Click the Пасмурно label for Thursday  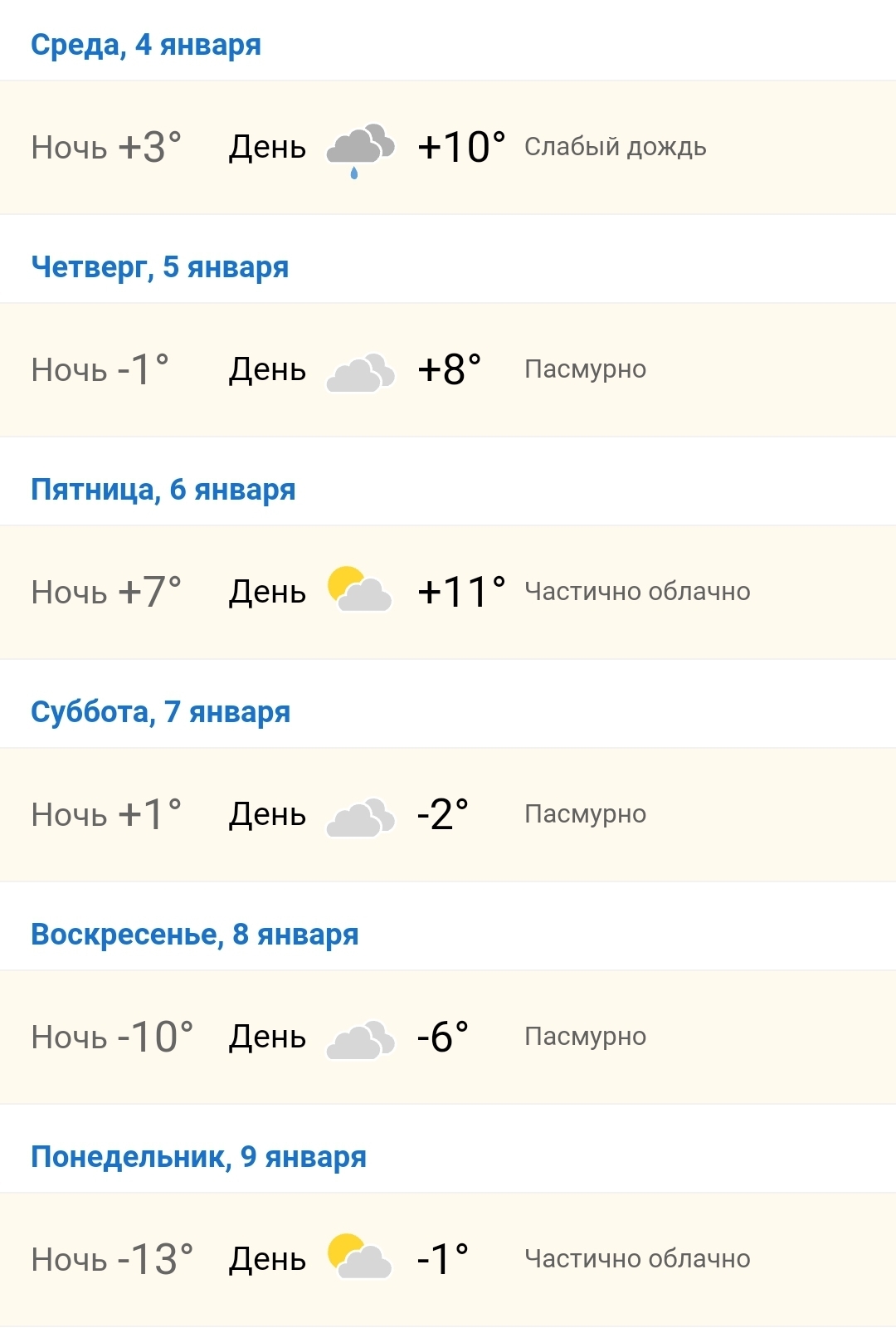585,370
